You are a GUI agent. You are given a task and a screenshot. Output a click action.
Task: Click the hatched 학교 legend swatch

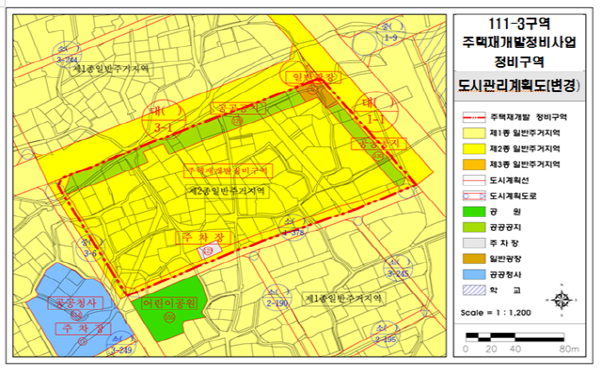pos(474,290)
